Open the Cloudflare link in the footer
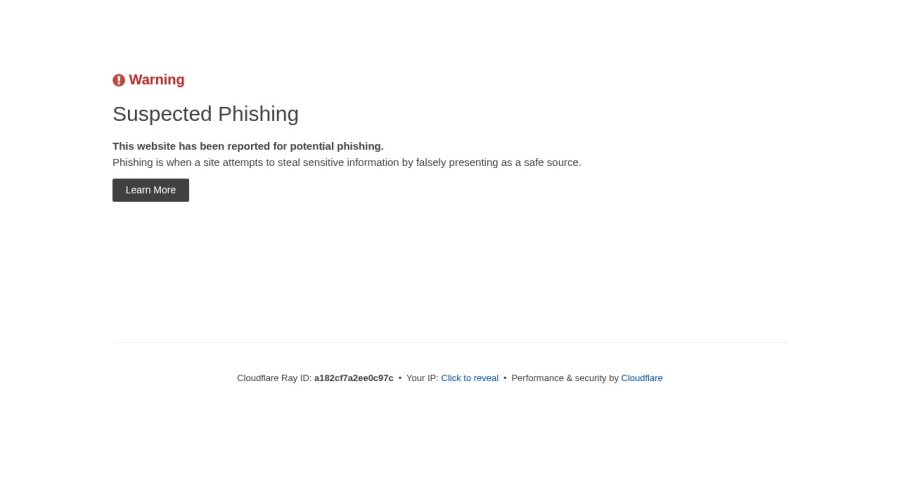900x500 pixels. (642, 378)
